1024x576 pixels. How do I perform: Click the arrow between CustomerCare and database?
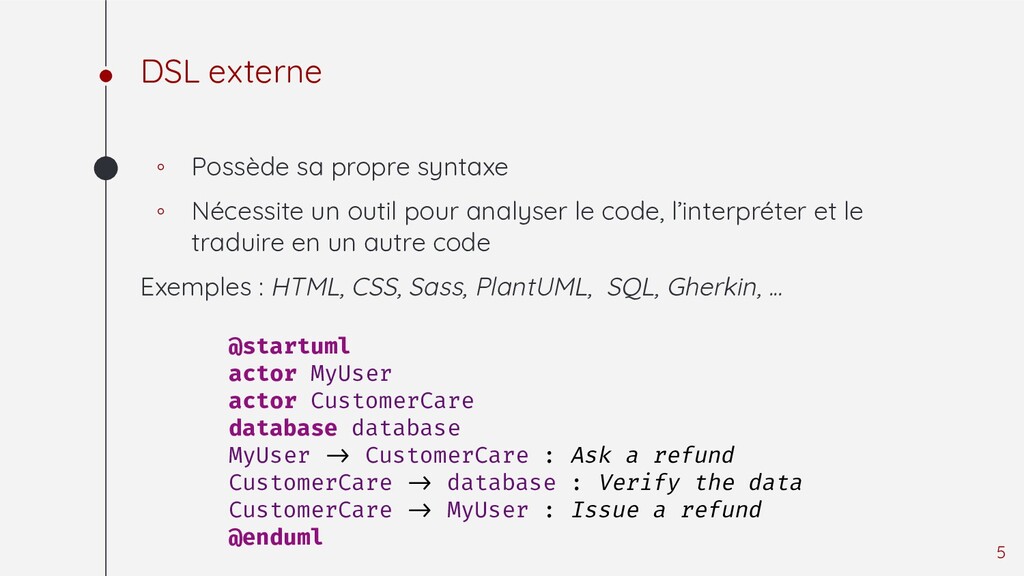tap(419, 483)
